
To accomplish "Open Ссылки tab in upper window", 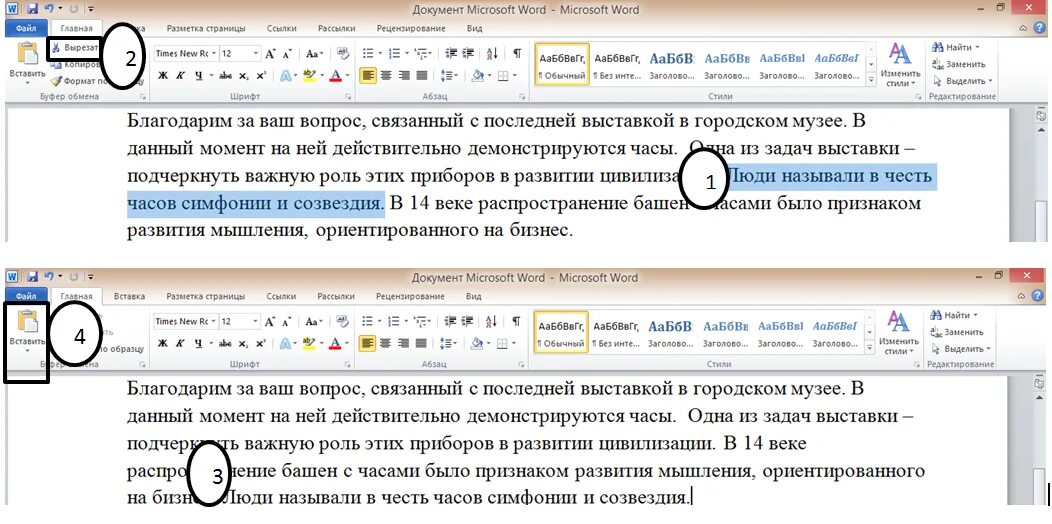I will point(281,29).
